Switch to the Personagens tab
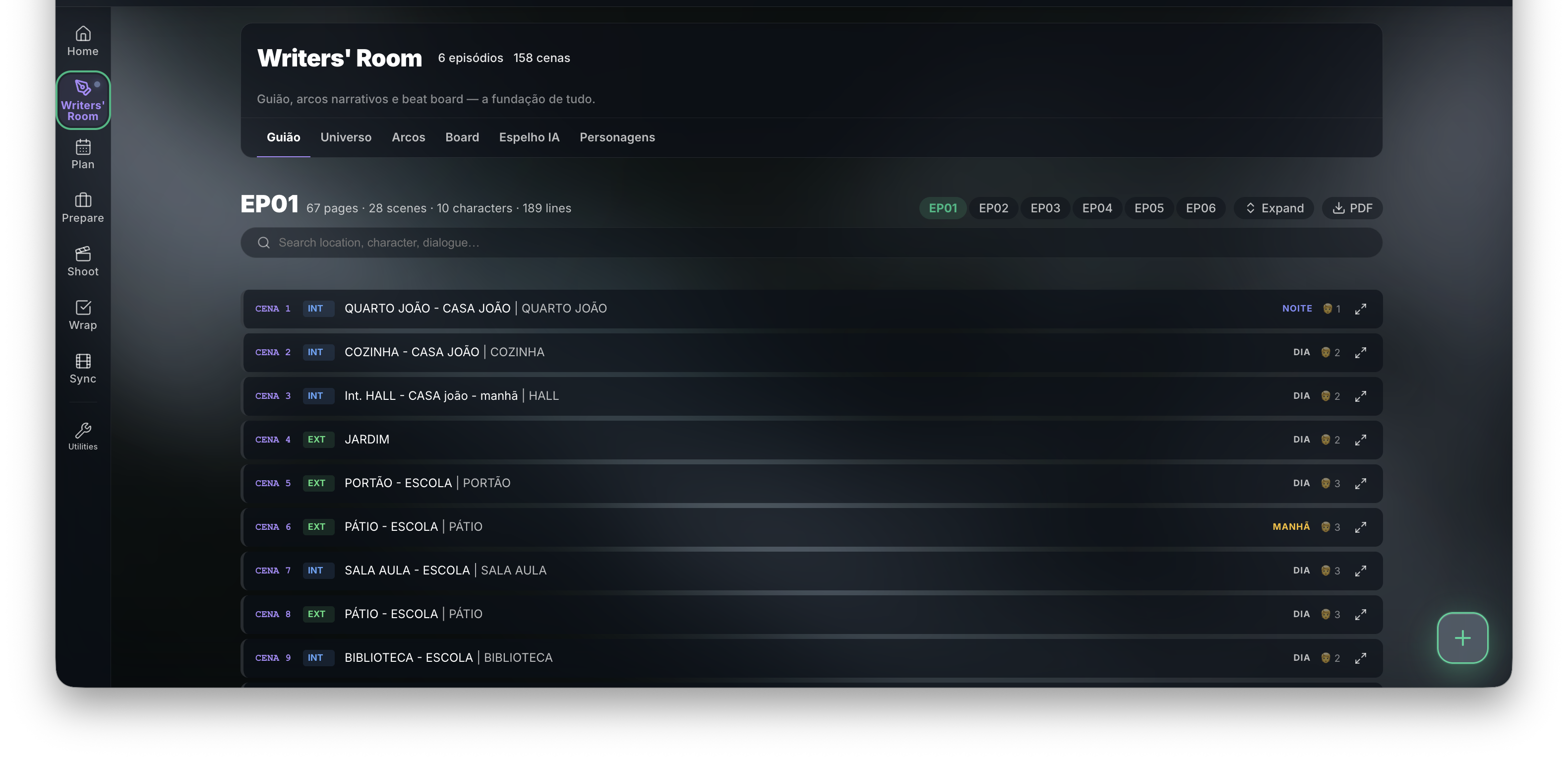The height and width of the screenshot is (761, 1568). click(617, 137)
